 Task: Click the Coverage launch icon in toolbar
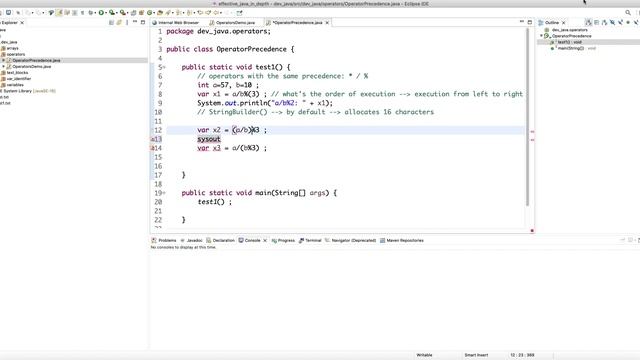(x=111, y=13)
